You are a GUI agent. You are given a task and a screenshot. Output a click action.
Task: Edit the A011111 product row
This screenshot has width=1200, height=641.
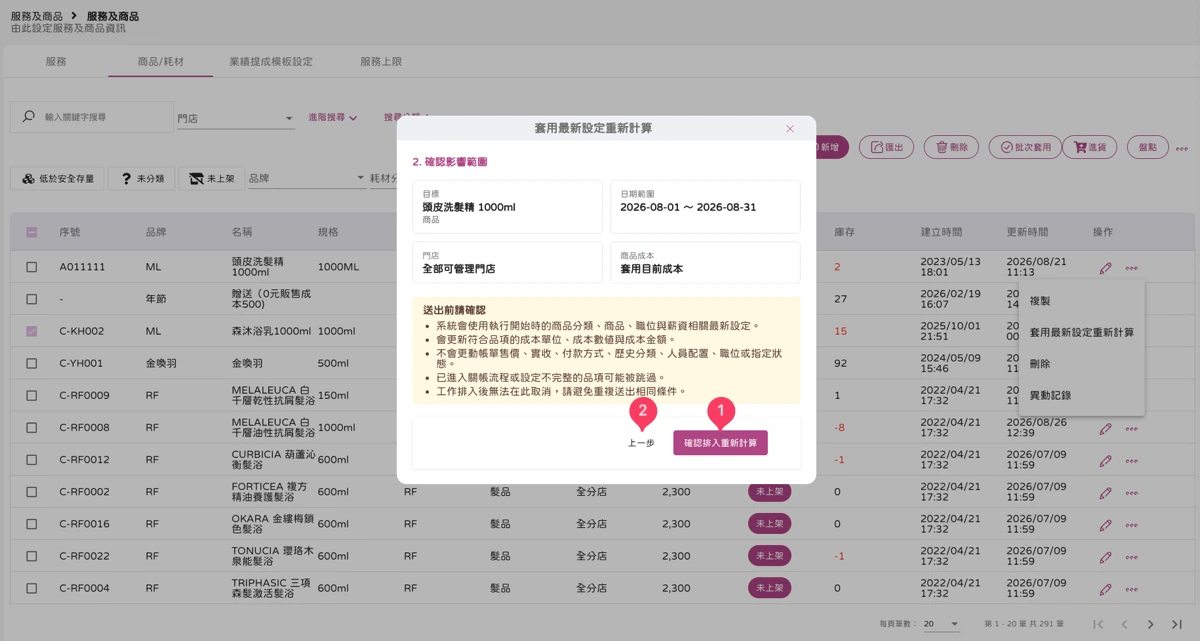click(1105, 268)
